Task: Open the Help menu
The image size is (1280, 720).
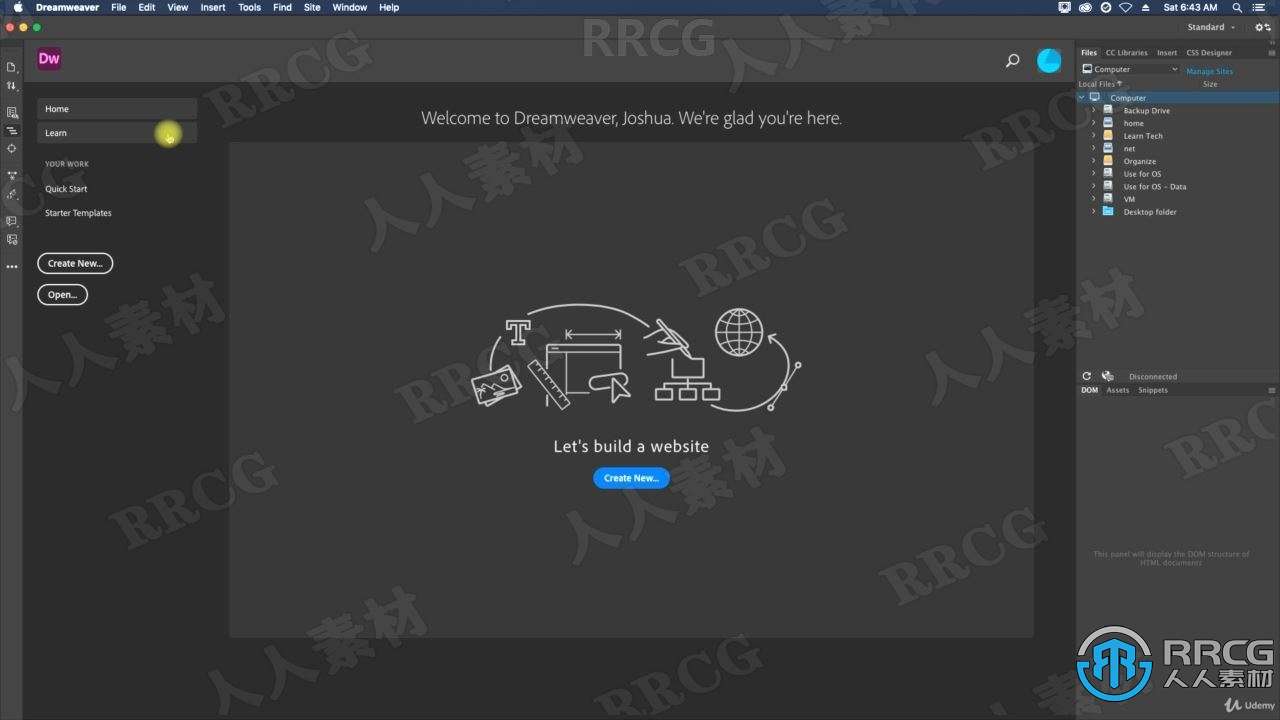Action: click(x=389, y=7)
